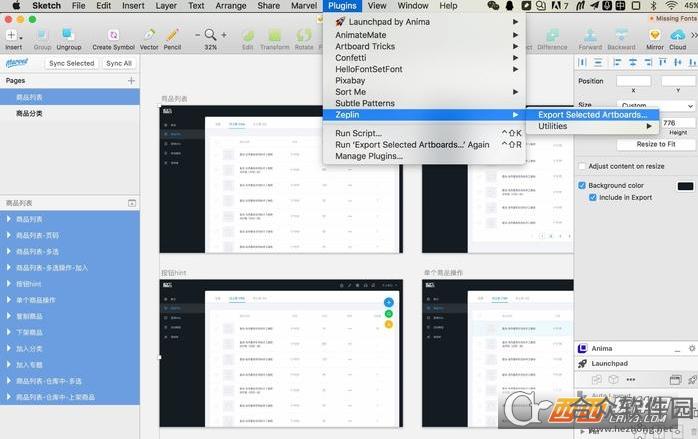Toggle the Background color checkbox

click(x=582, y=185)
